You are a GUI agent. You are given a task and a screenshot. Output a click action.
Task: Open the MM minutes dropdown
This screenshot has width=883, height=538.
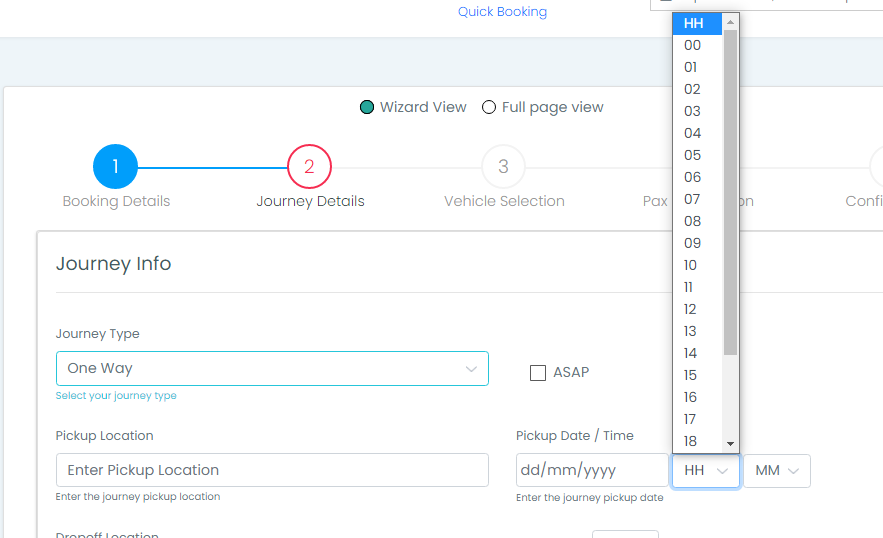[x=777, y=470]
